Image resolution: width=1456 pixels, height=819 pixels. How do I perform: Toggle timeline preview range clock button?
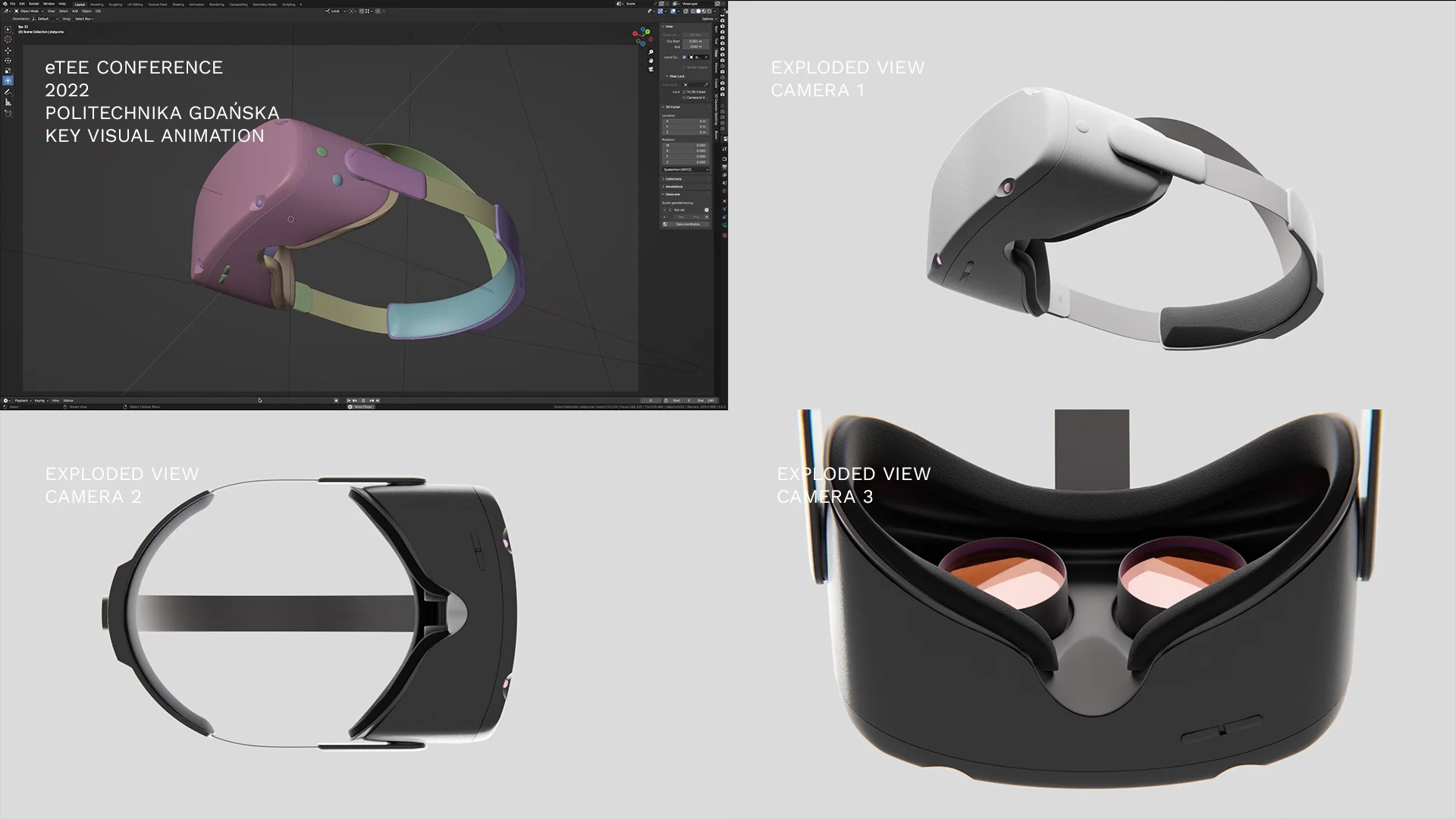pyautogui.click(x=666, y=400)
